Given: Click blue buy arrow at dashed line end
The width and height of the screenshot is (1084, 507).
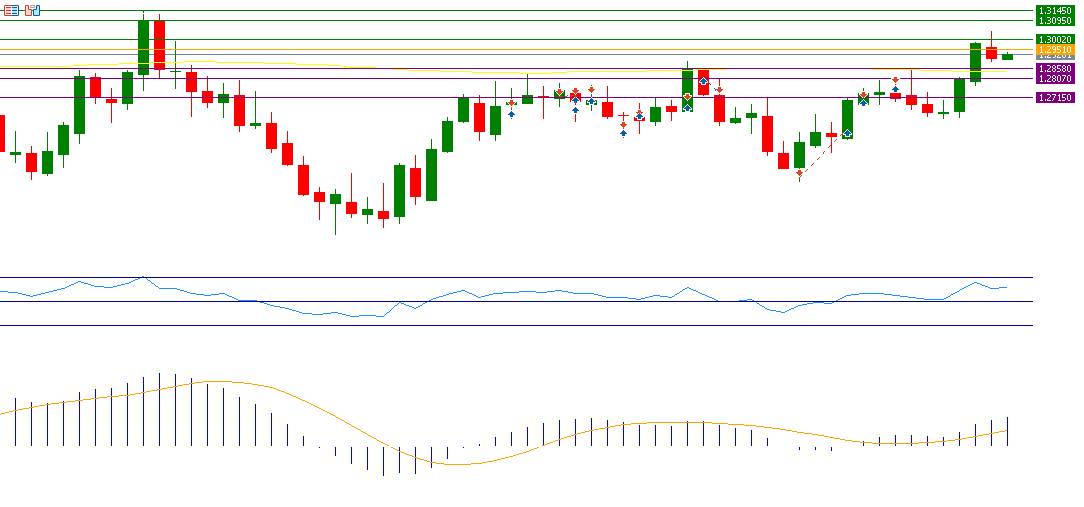Looking at the screenshot, I should pyautogui.click(x=847, y=133).
